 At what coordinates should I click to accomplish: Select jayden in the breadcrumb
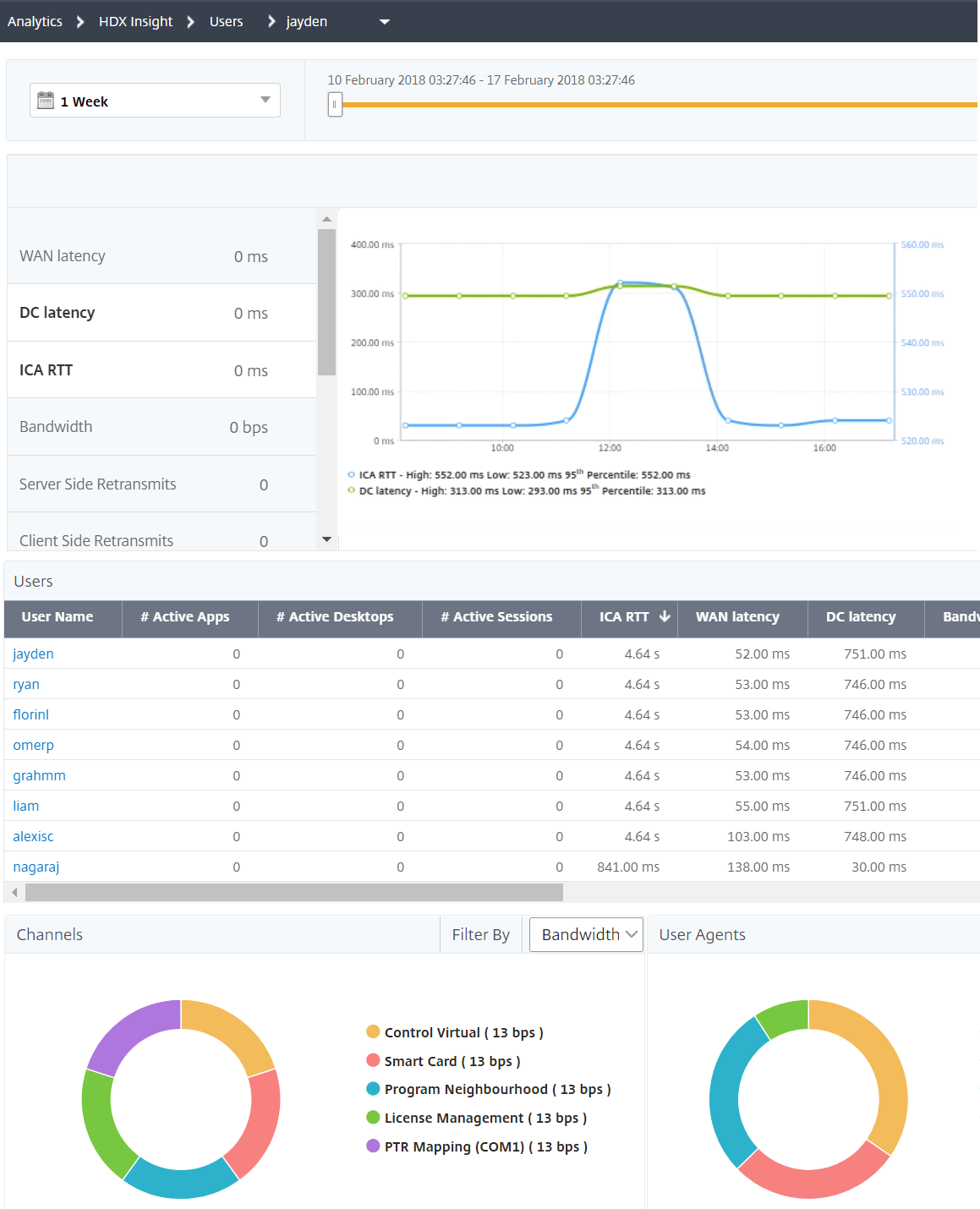(306, 21)
